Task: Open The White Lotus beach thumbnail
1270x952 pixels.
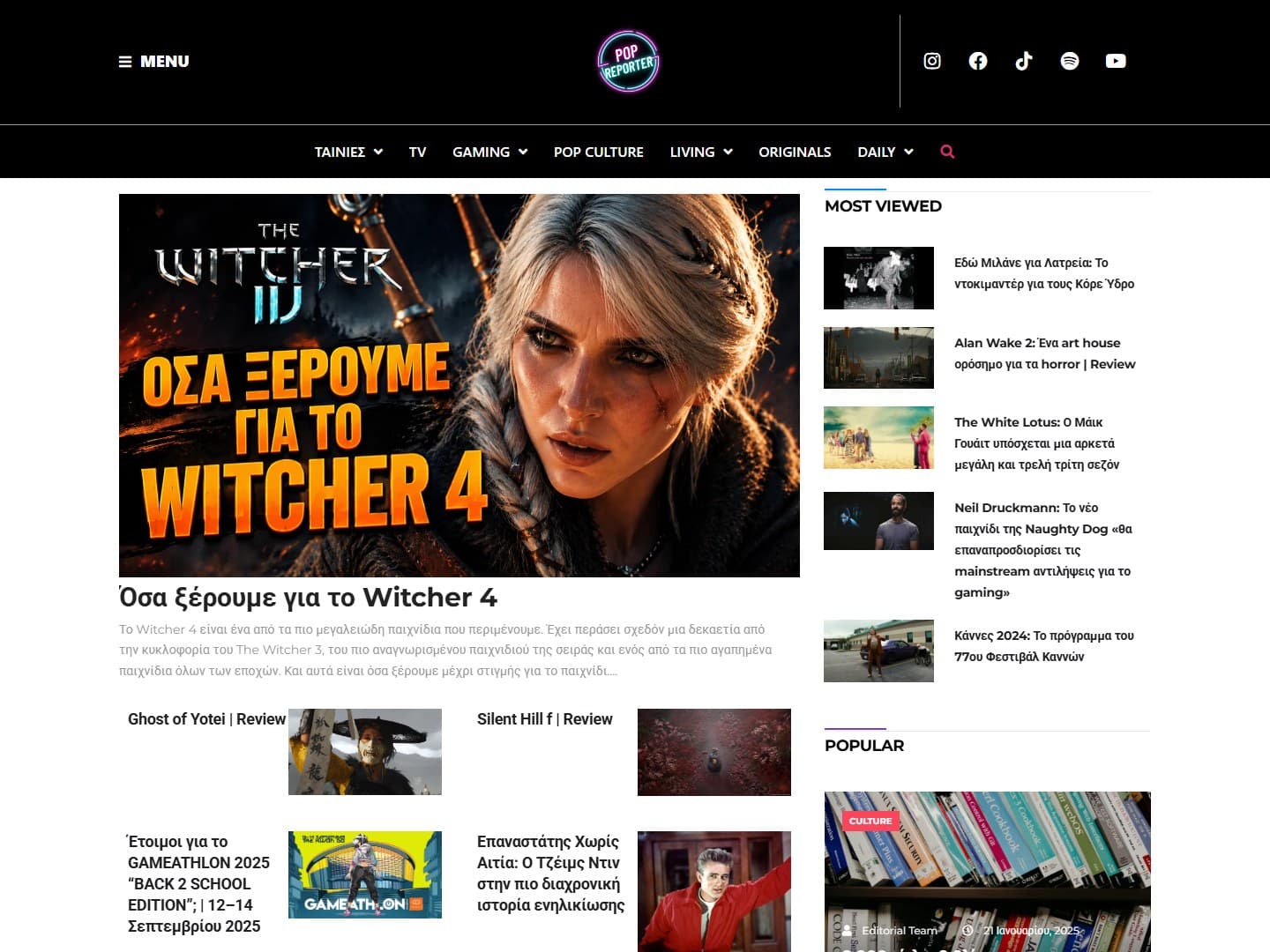Action: 878,437
